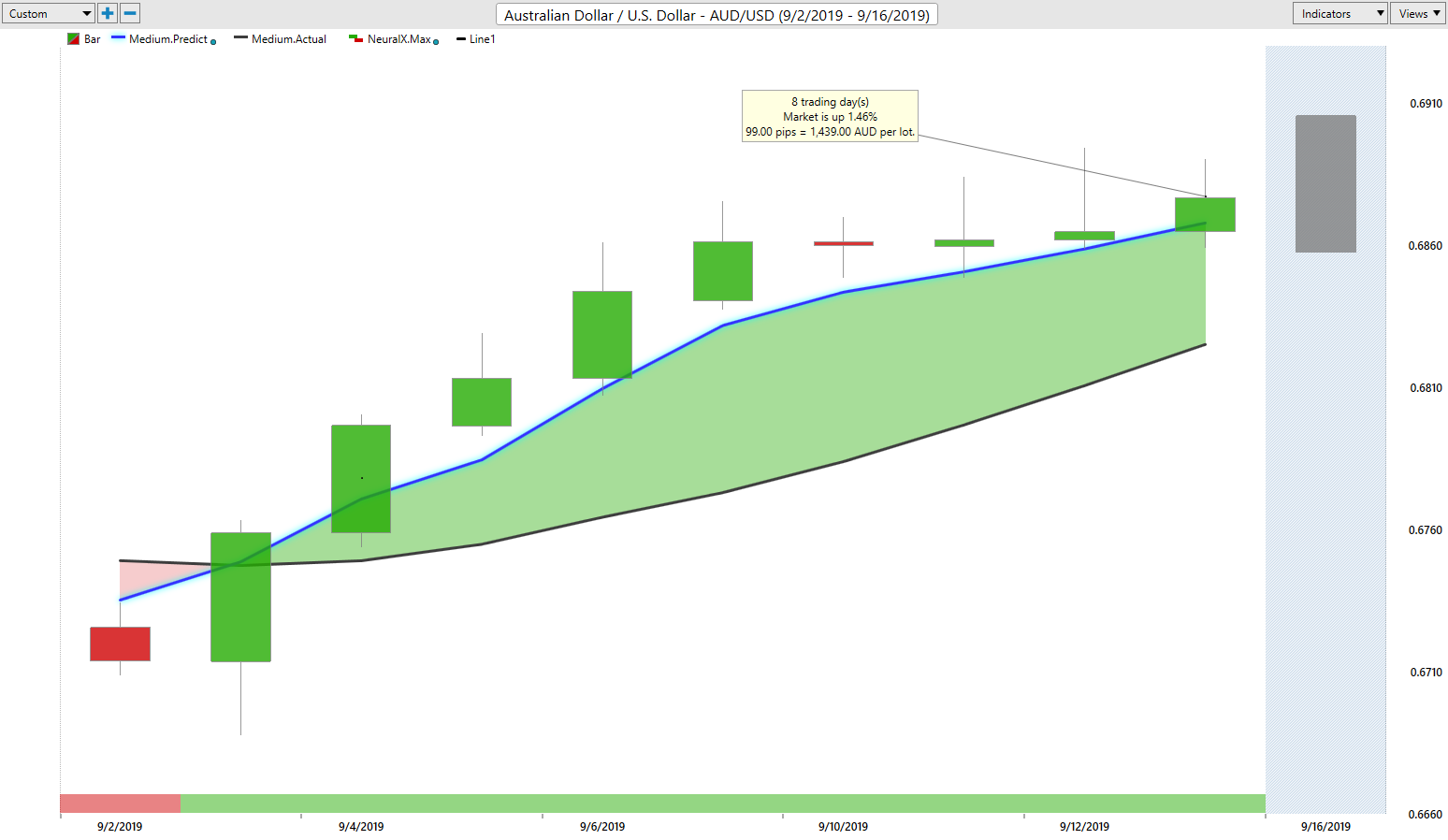Click the gray predicted candle for 9/16/2019
The width and height of the screenshot is (1448, 840).
[1325, 183]
